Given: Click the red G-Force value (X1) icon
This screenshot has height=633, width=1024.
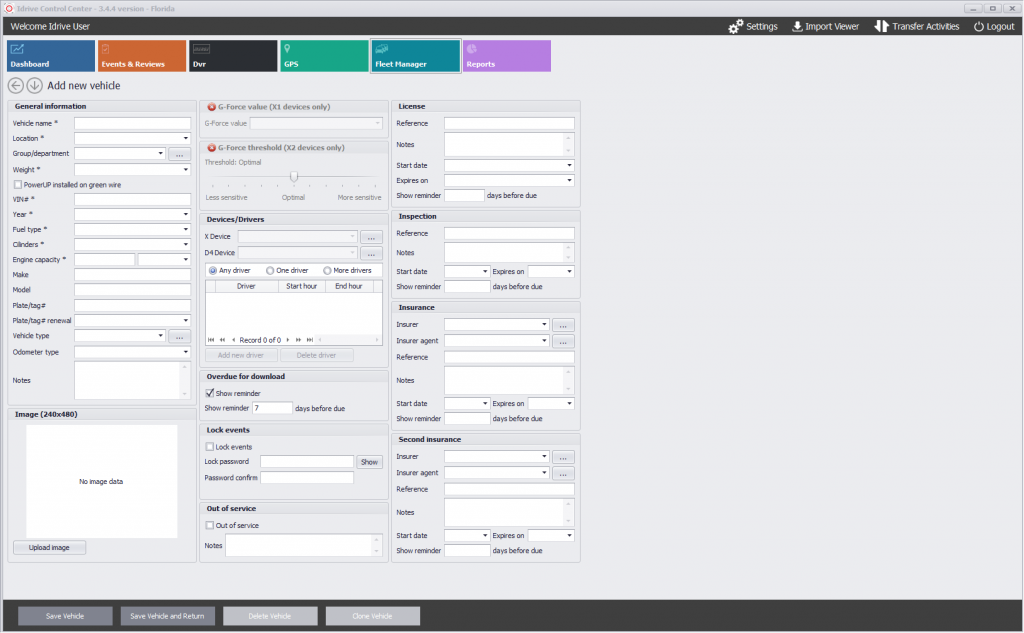Looking at the screenshot, I should tap(212, 107).
